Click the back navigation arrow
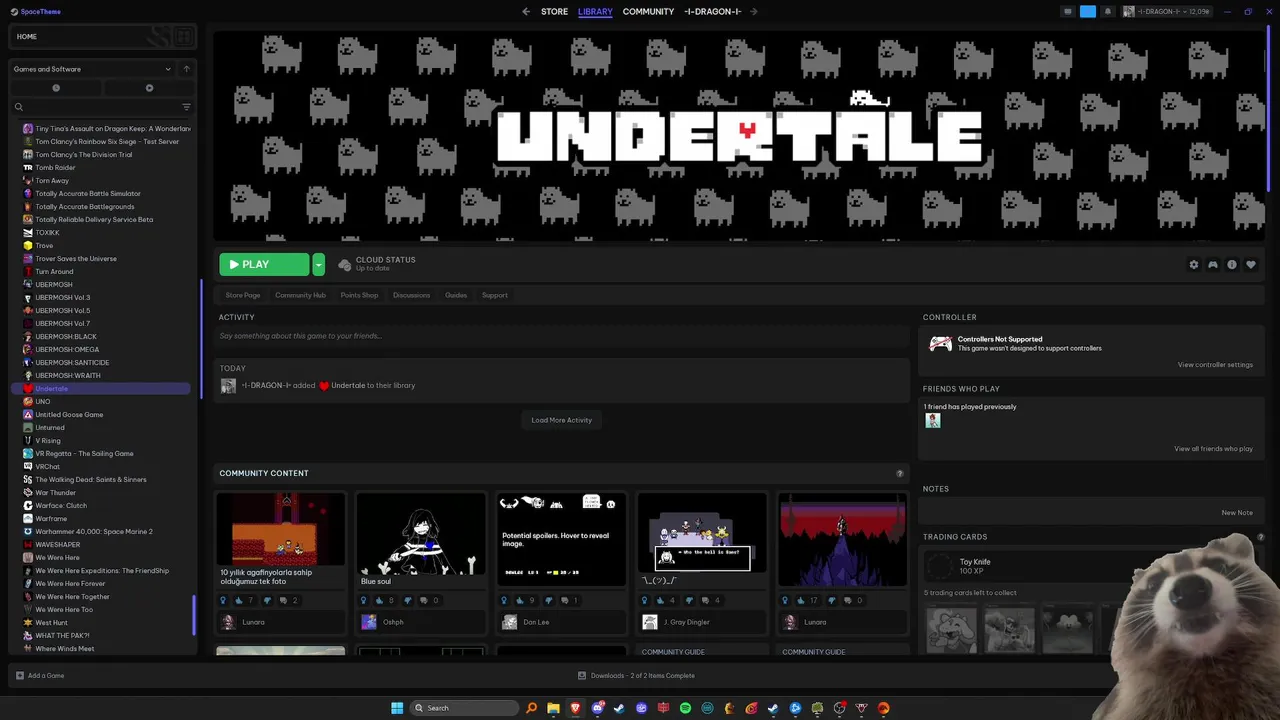This screenshot has width=1280, height=720. point(526,12)
